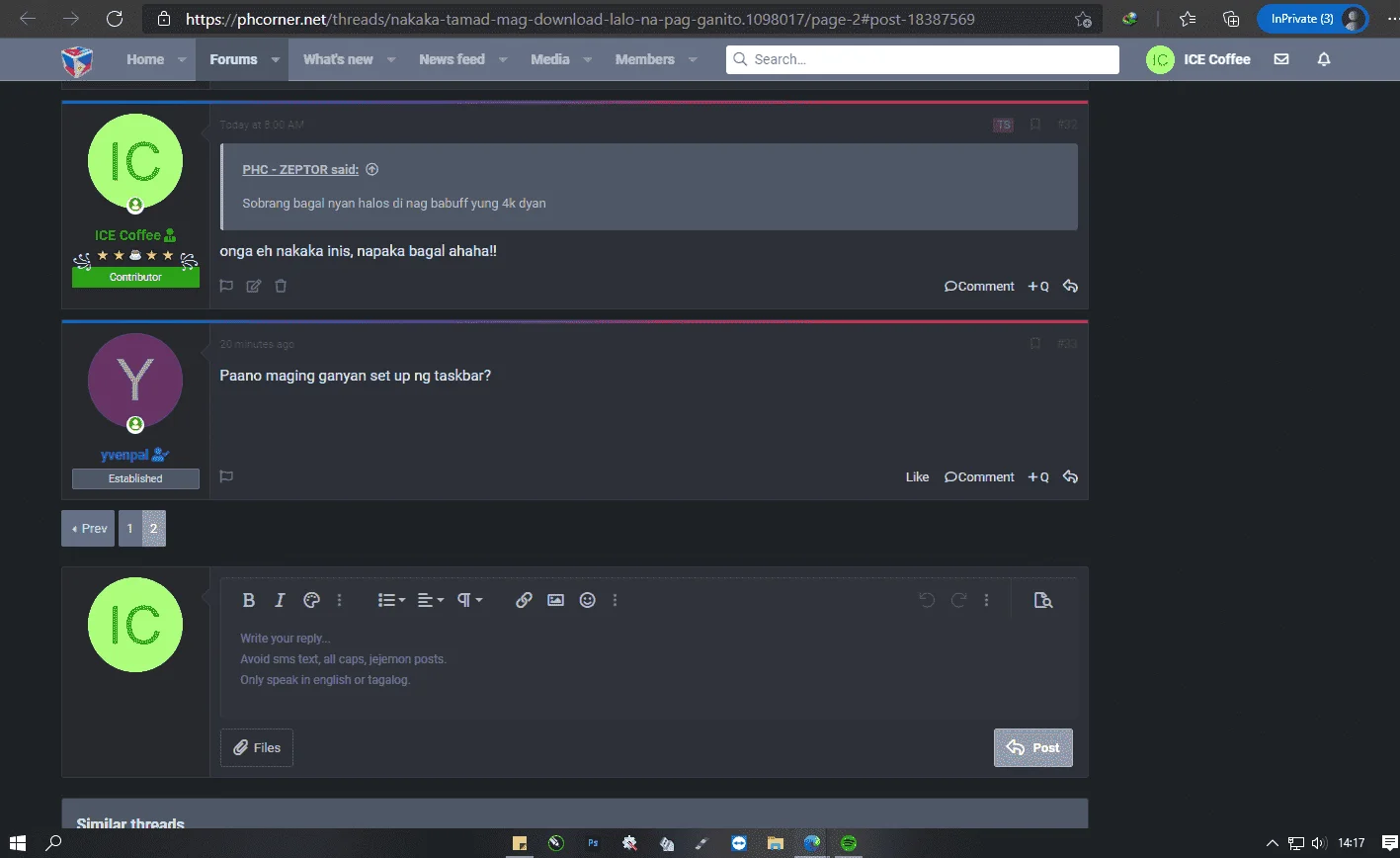Expand the News feed menu arrow
The height and width of the screenshot is (858, 1400).
[x=503, y=59]
